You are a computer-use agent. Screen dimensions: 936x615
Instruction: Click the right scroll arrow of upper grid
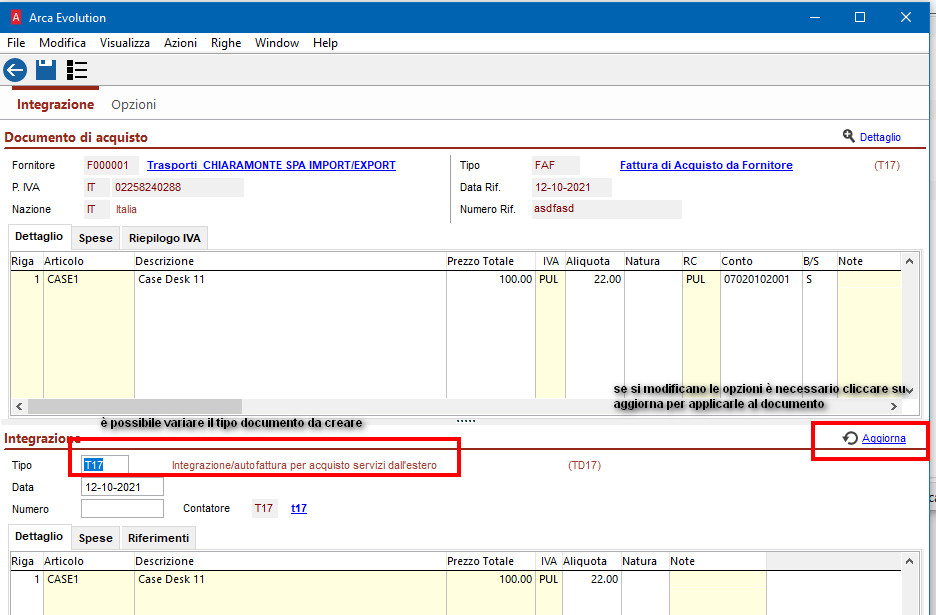(894, 407)
